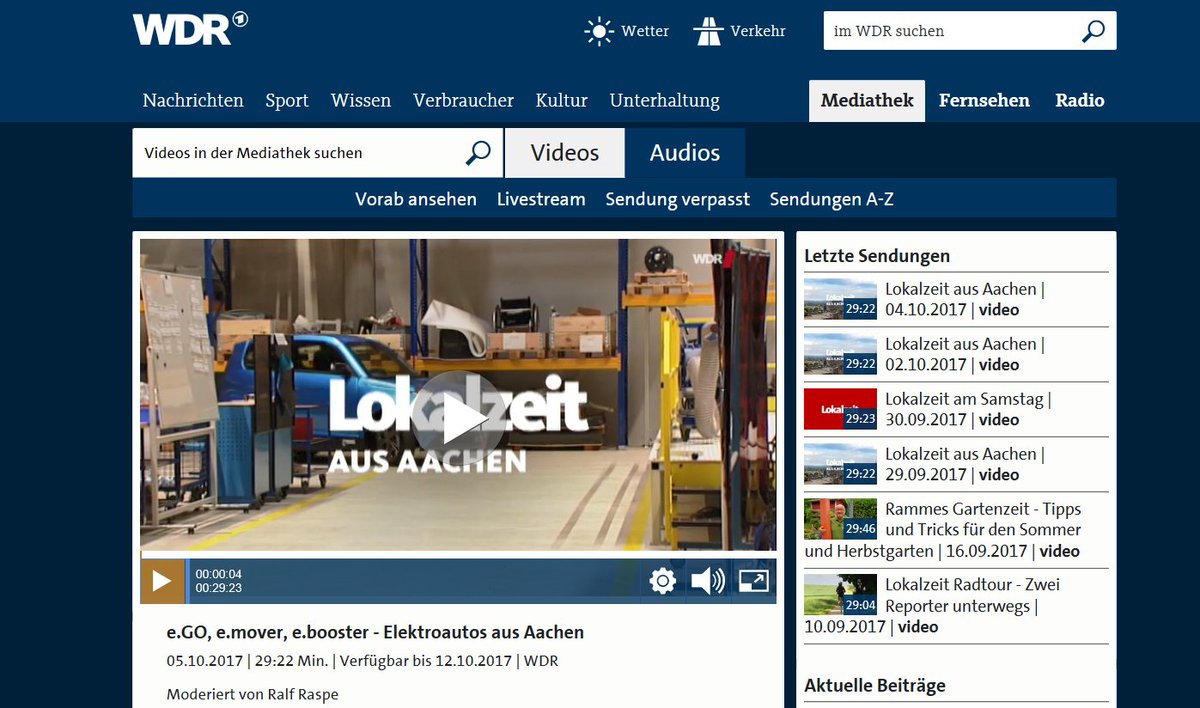Click the 'Letzte Sendungen' heading
1200x708 pixels.
click(x=877, y=256)
